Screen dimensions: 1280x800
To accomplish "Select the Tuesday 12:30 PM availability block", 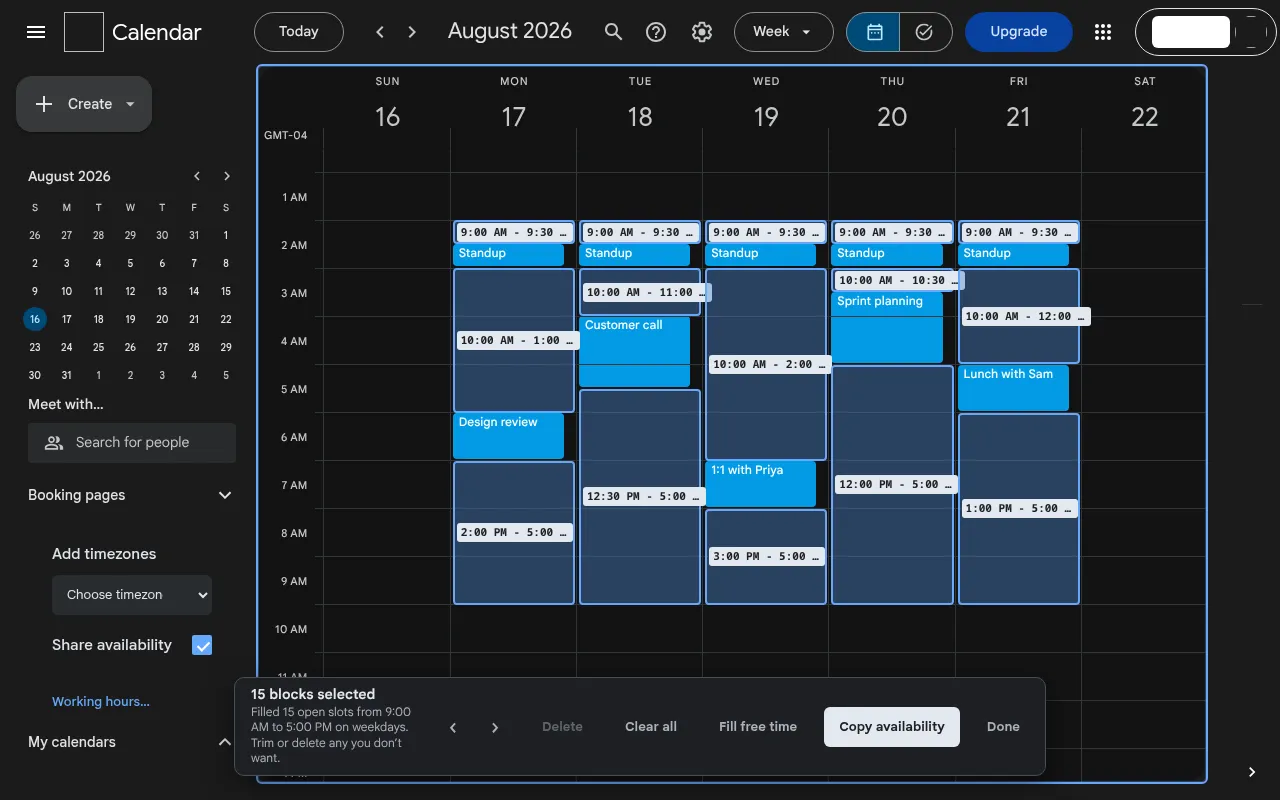I will click(640, 496).
